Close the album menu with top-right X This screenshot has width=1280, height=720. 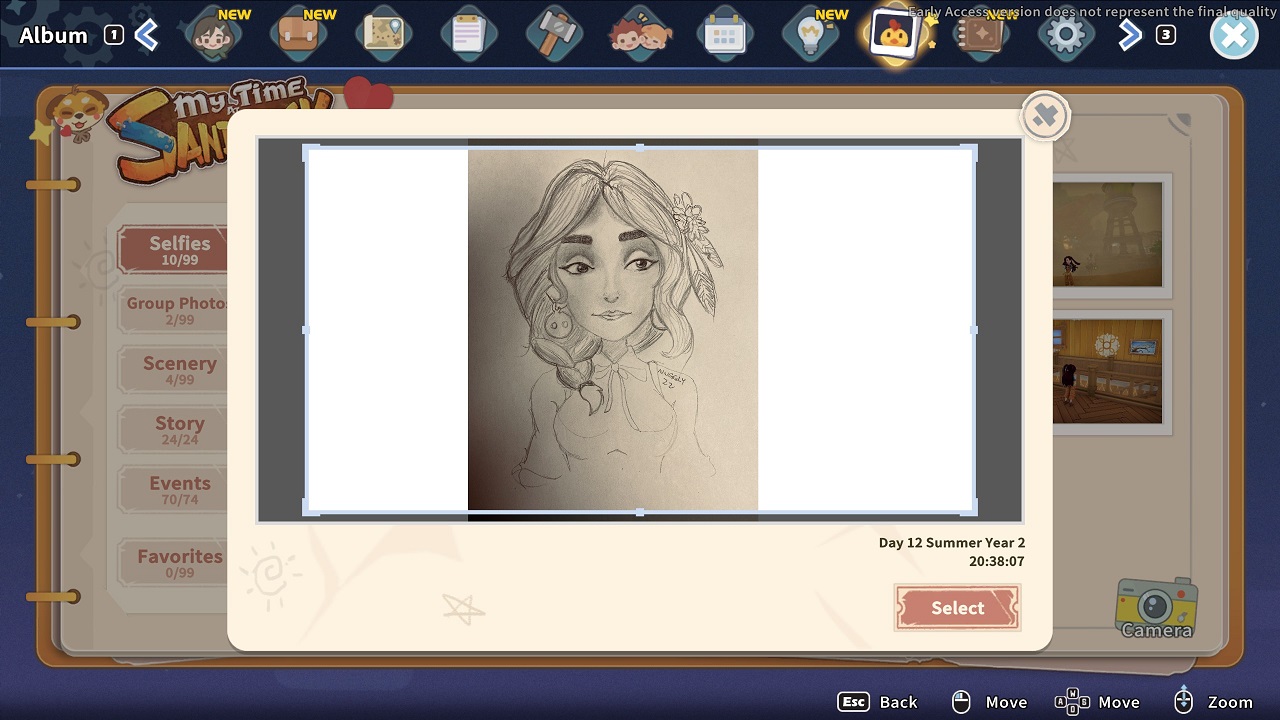1234,35
